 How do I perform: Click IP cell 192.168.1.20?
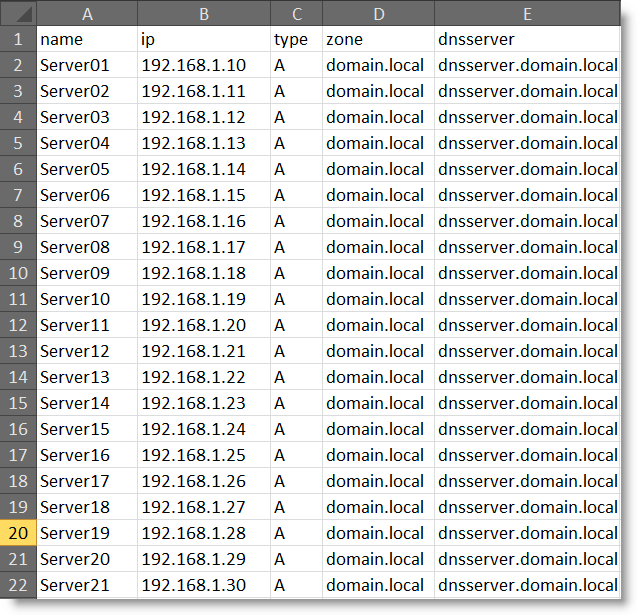(204, 325)
